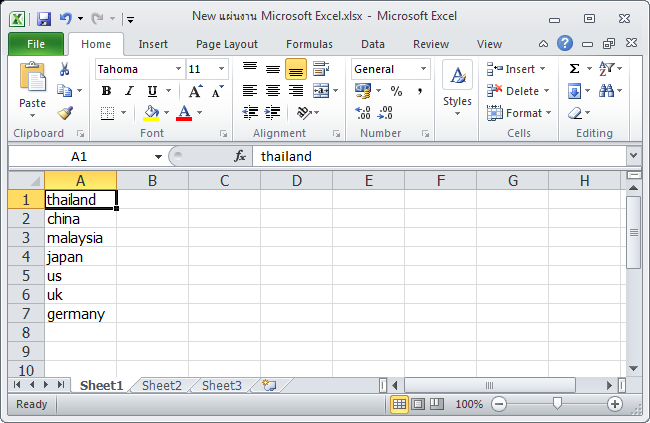This screenshot has height=423, width=650.
Task: Open the Sheet2 worksheet tab
Action: click(x=162, y=385)
